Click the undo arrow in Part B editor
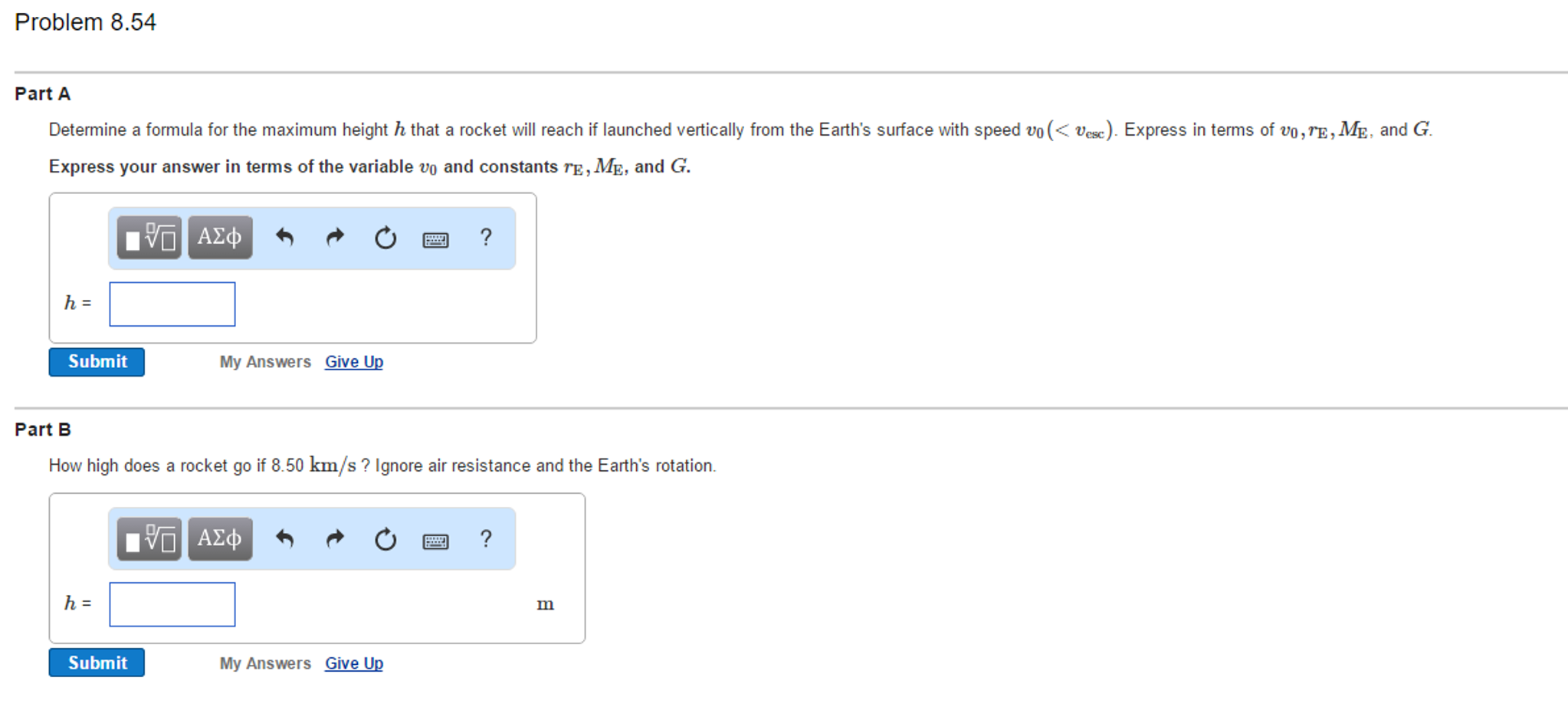The image size is (1568, 727). [x=285, y=539]
